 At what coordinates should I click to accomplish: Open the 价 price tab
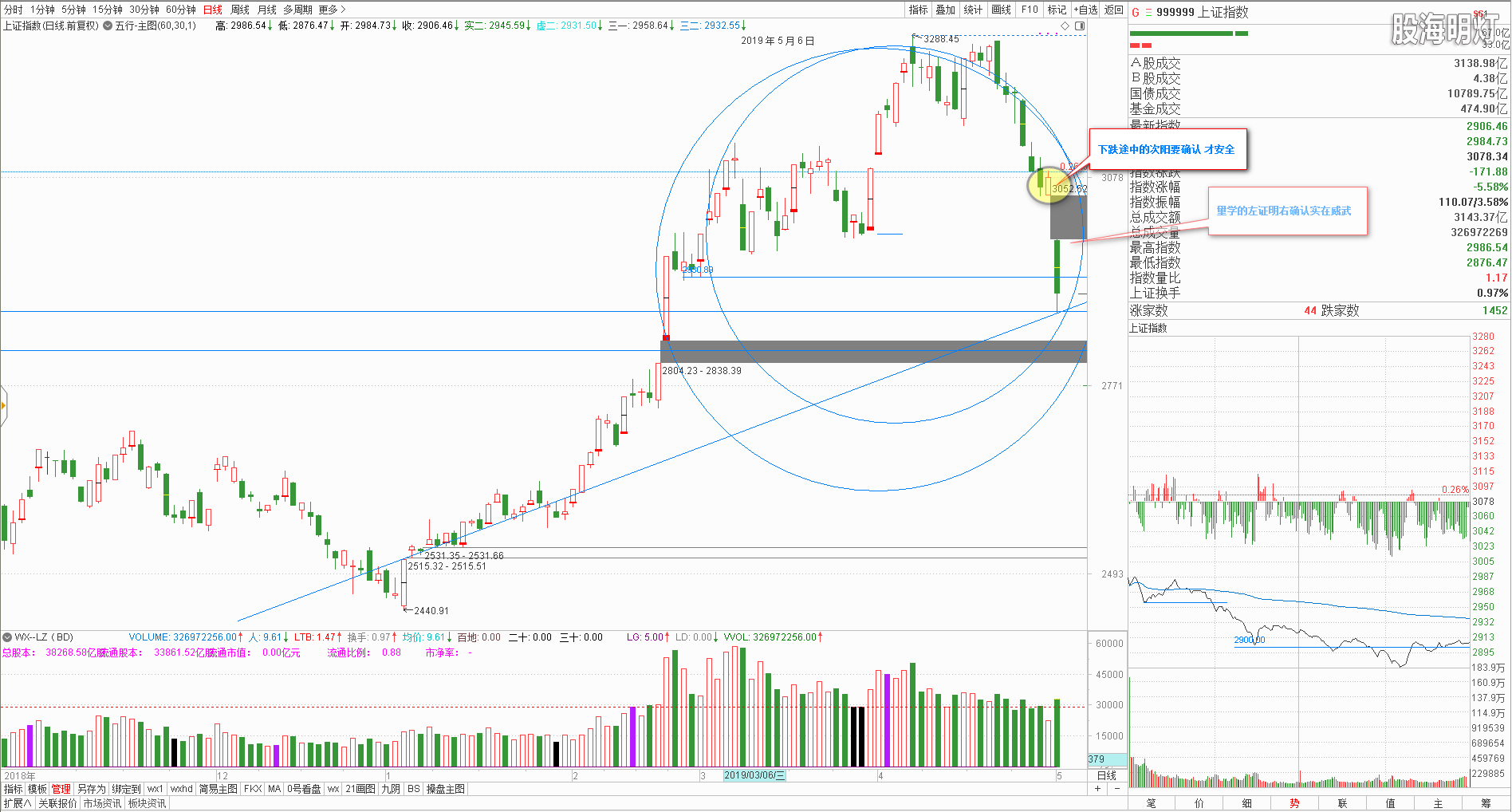pos(1199,803)
